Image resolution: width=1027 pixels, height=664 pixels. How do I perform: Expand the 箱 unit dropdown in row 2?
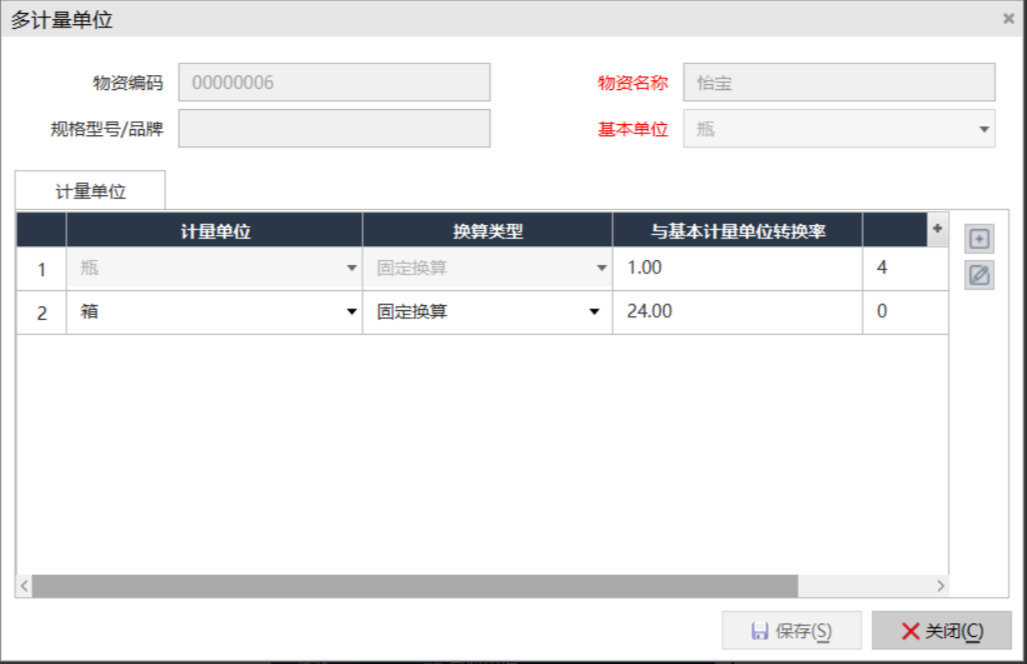(351, 312)
